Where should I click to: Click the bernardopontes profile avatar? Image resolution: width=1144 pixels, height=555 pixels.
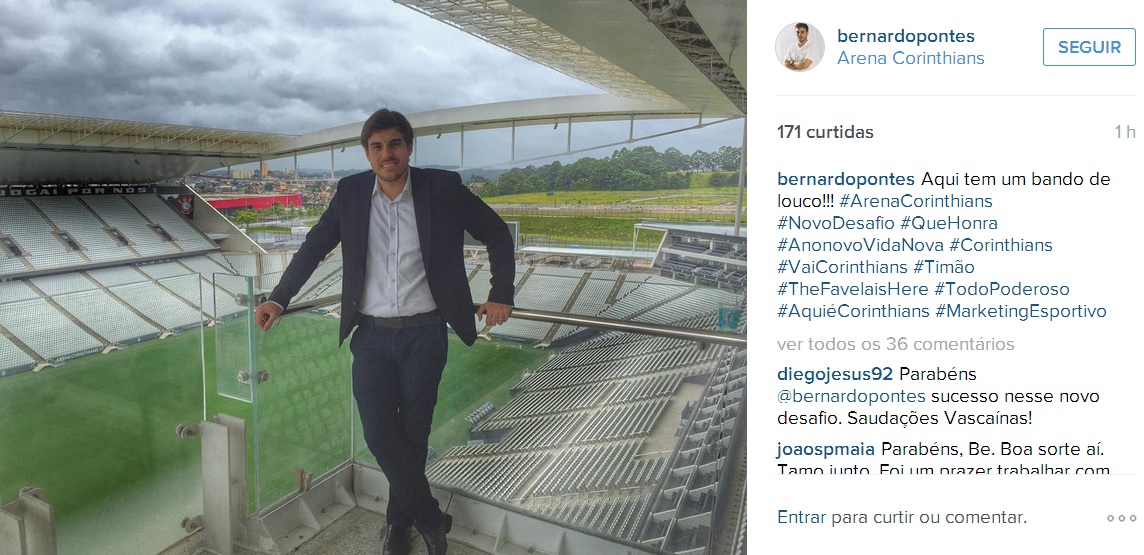[x=800, y=47]
